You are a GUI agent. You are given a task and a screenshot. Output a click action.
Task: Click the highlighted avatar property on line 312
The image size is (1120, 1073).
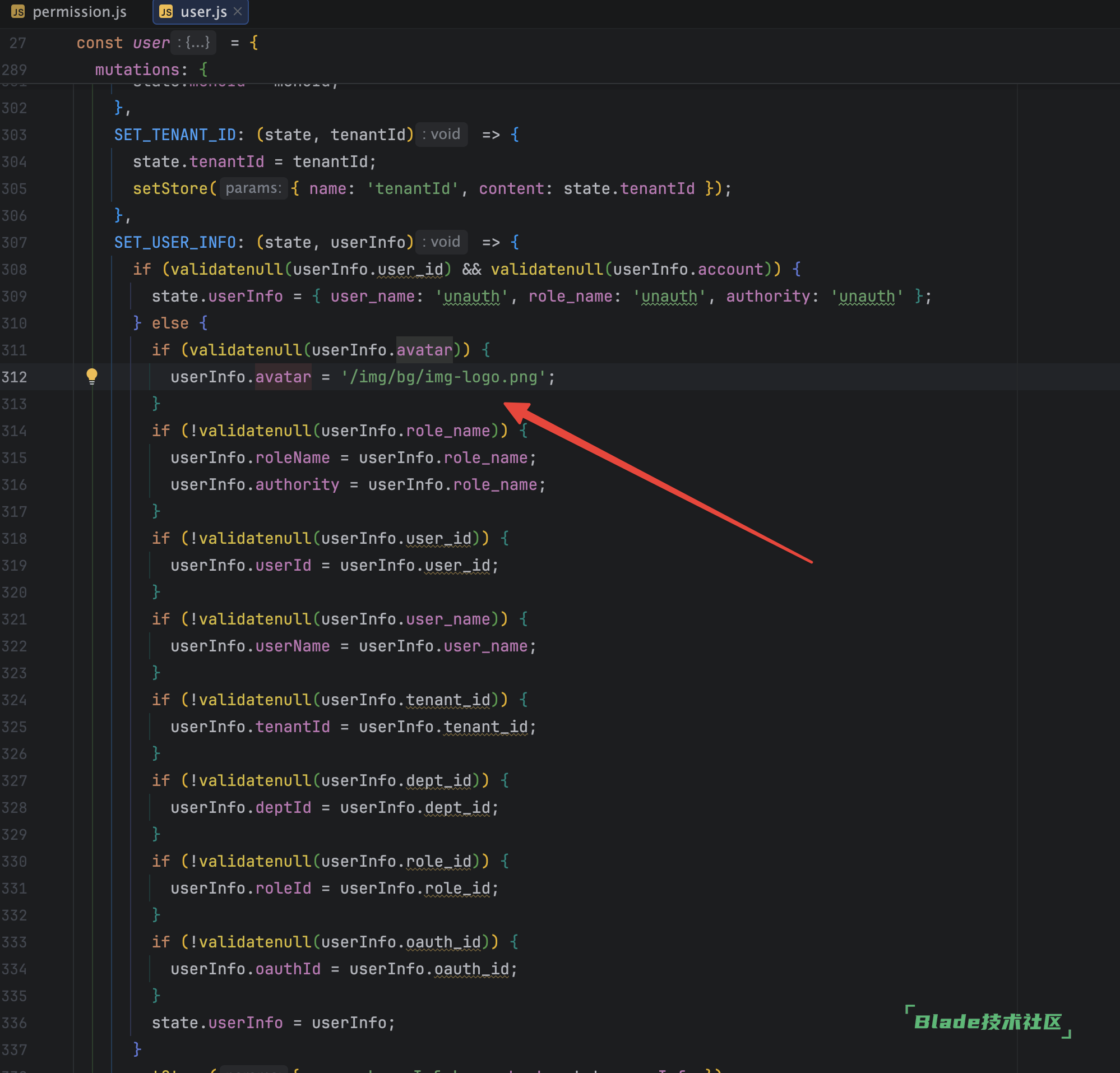click(x=283, y=377)
